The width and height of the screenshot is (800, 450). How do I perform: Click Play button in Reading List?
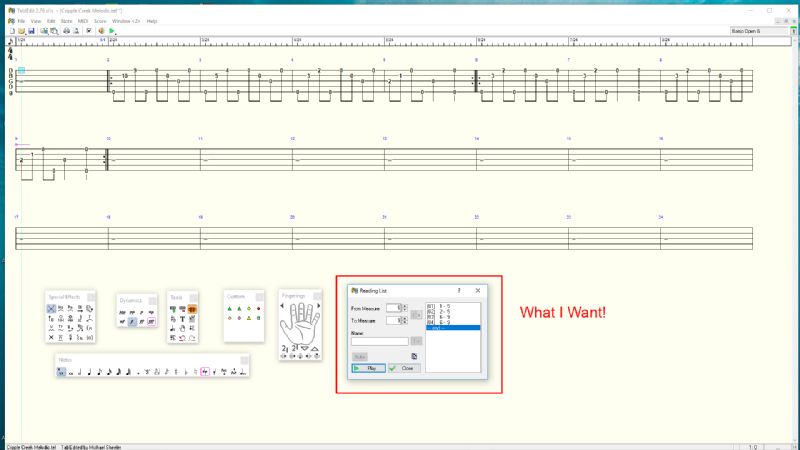click(x=368, y=368)
